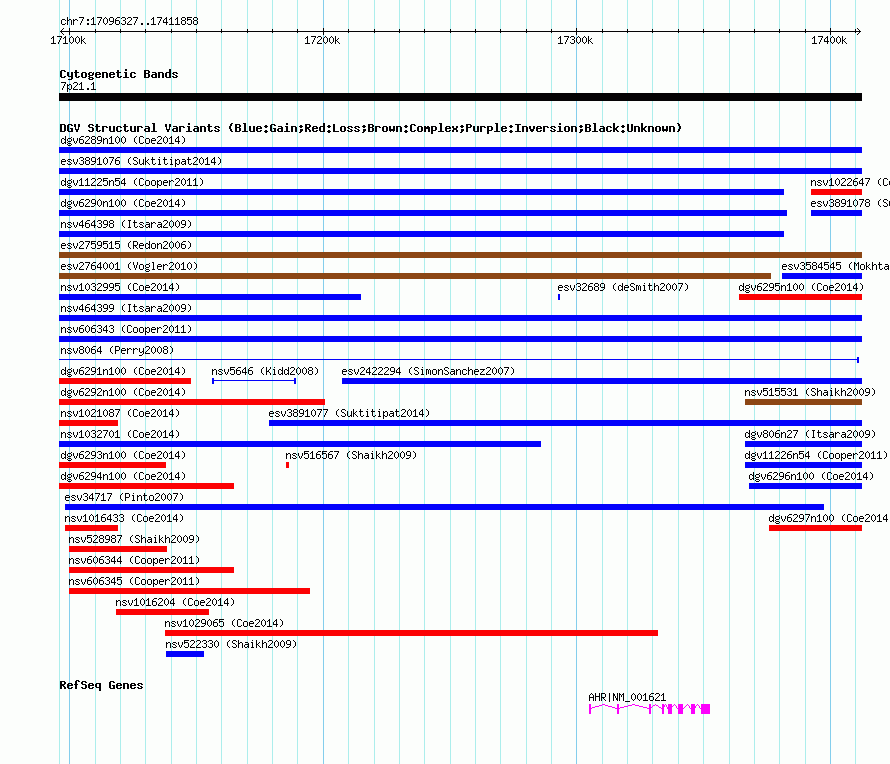Click the small red nsv516567 marker
This screenshot has width=890, height=764.
coord(288,465)
